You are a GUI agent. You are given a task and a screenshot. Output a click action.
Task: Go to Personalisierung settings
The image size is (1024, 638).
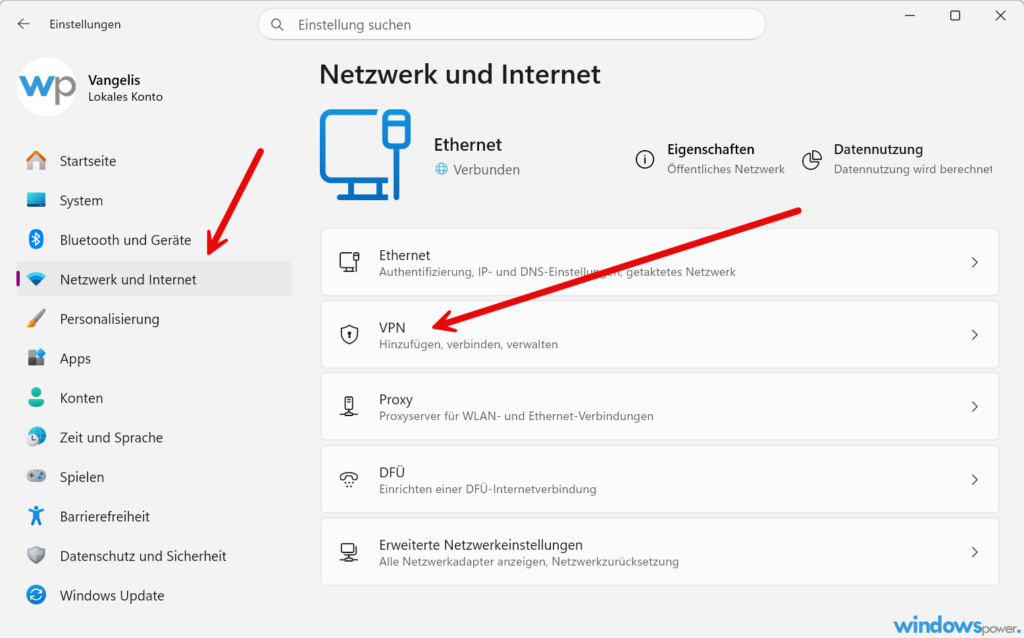[x=154, y=319]
